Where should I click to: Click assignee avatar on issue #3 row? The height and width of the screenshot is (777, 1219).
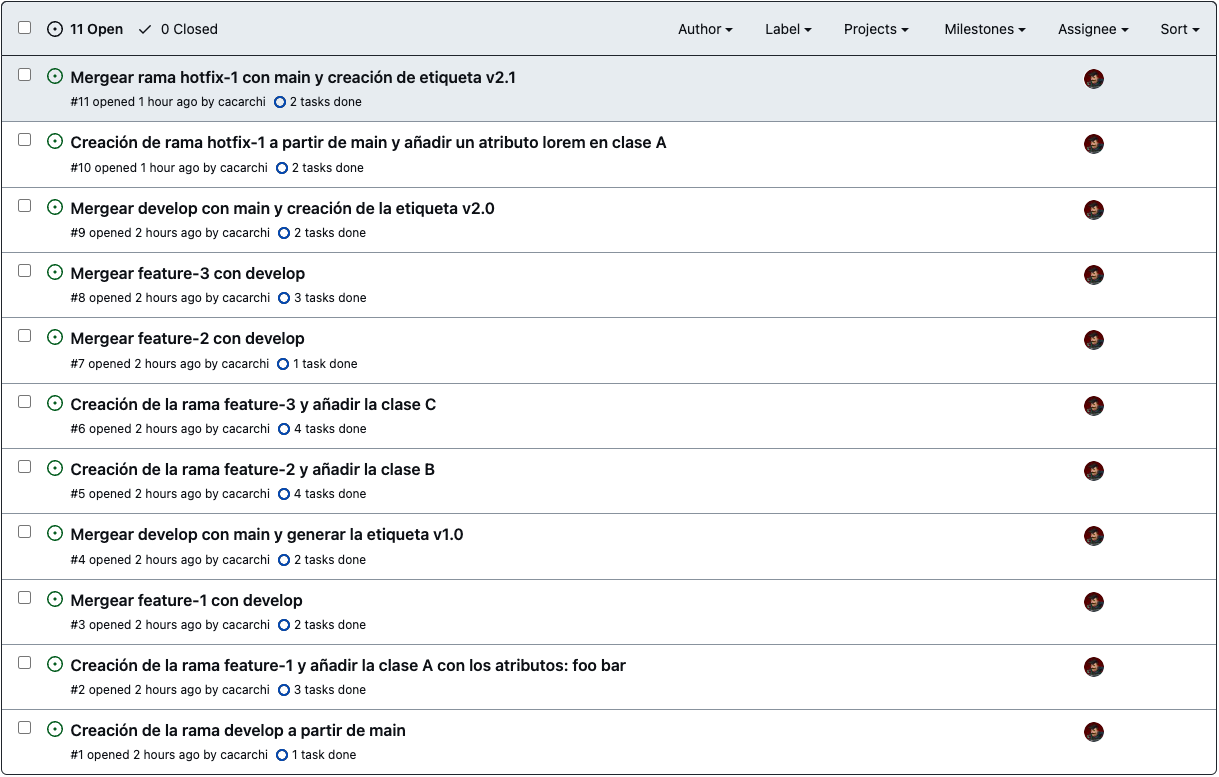(1094, 602)
